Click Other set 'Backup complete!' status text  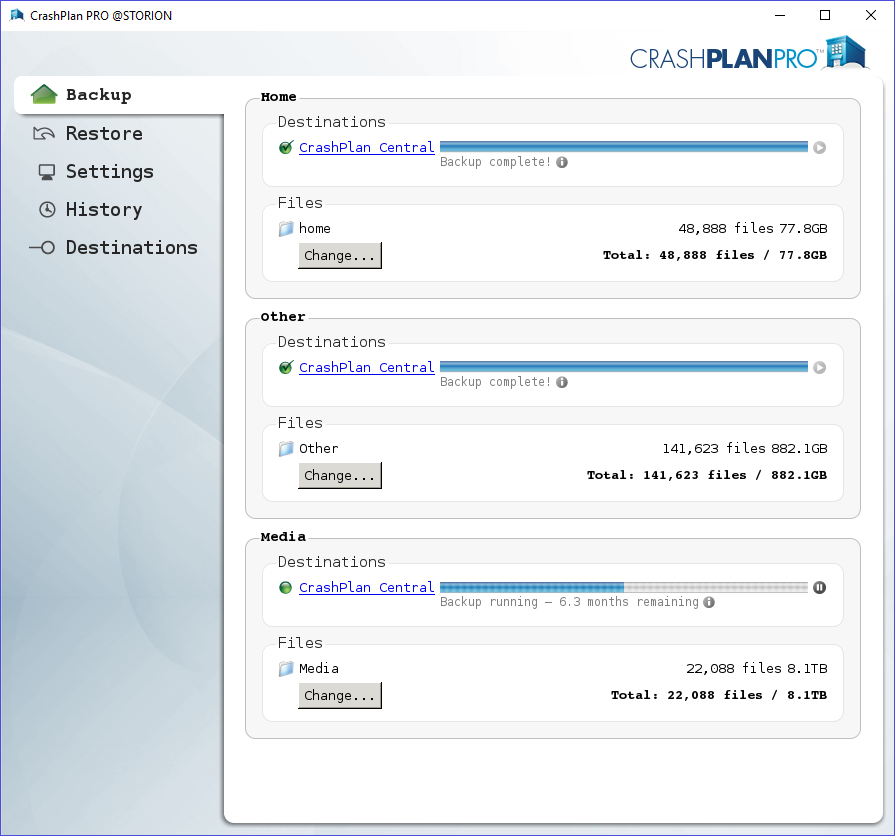click(x=495, y=382)
